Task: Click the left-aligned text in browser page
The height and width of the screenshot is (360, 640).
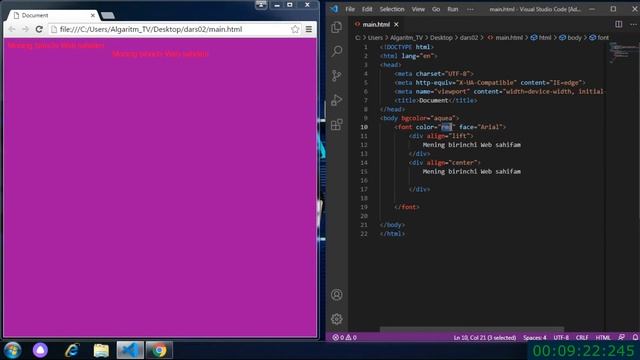Action: point(56,45)
